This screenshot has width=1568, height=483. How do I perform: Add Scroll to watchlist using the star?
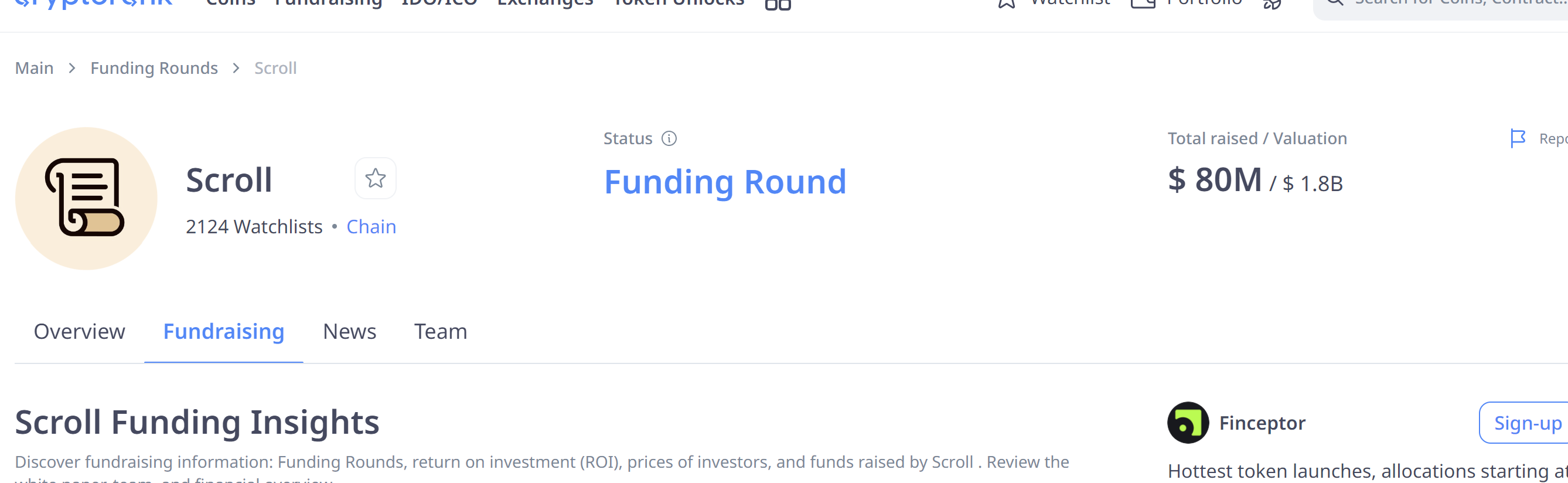[x=376, y=178]
